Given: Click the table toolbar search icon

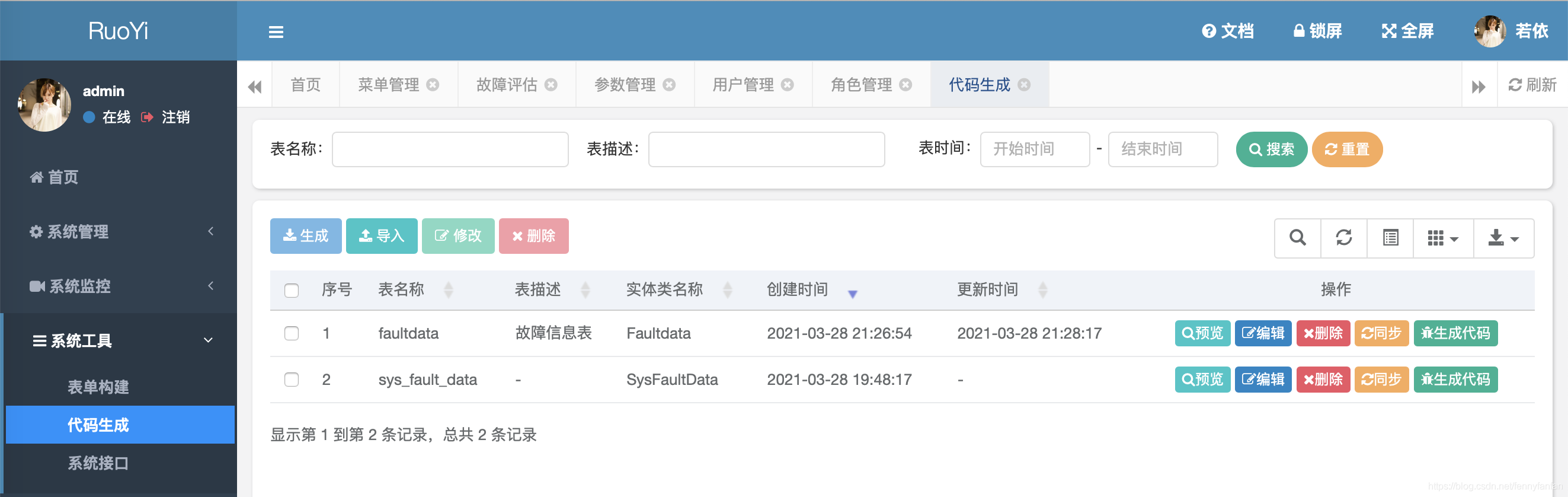Looking at the screenshot, I should (1298, 238).
